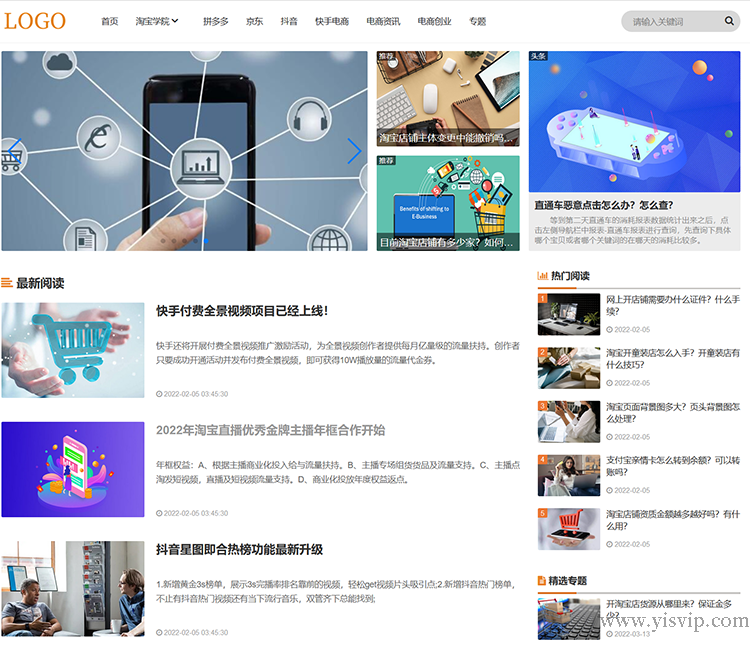
Task: Click the 最新阅读 section list icon
Action: pos(7,283)
